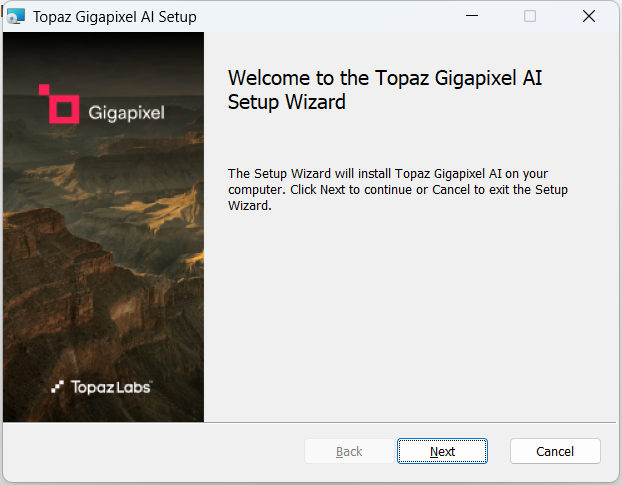Minimize the Topaz Gigapixel AI Setup window
622x485 pixels.
click(472, 16)
